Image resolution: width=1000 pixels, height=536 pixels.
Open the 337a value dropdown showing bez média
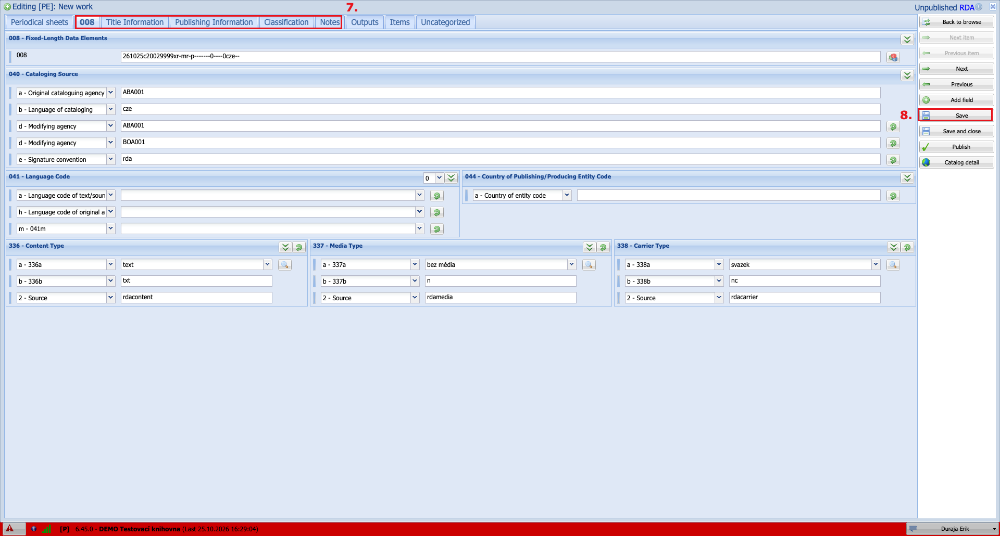tap(572, 264)
